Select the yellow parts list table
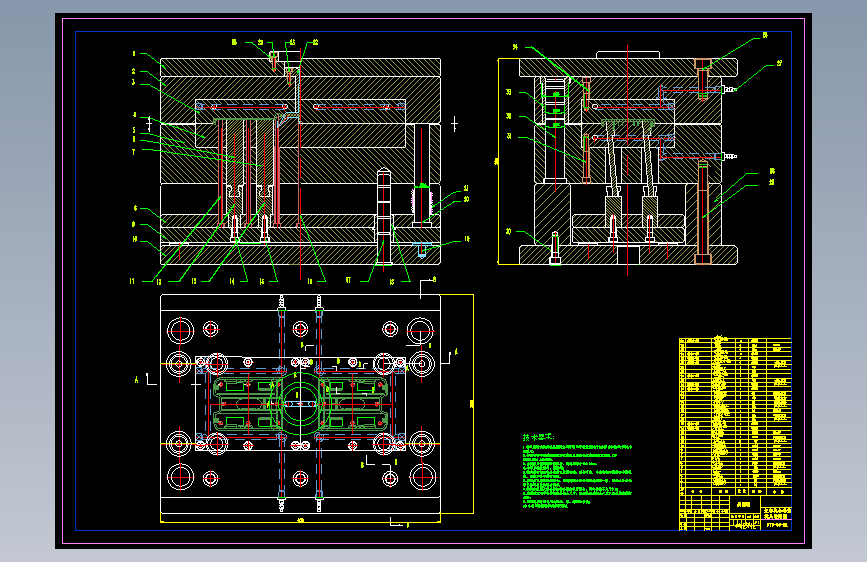Viewport: 867px width, 562px height. [x=735, y=413]
